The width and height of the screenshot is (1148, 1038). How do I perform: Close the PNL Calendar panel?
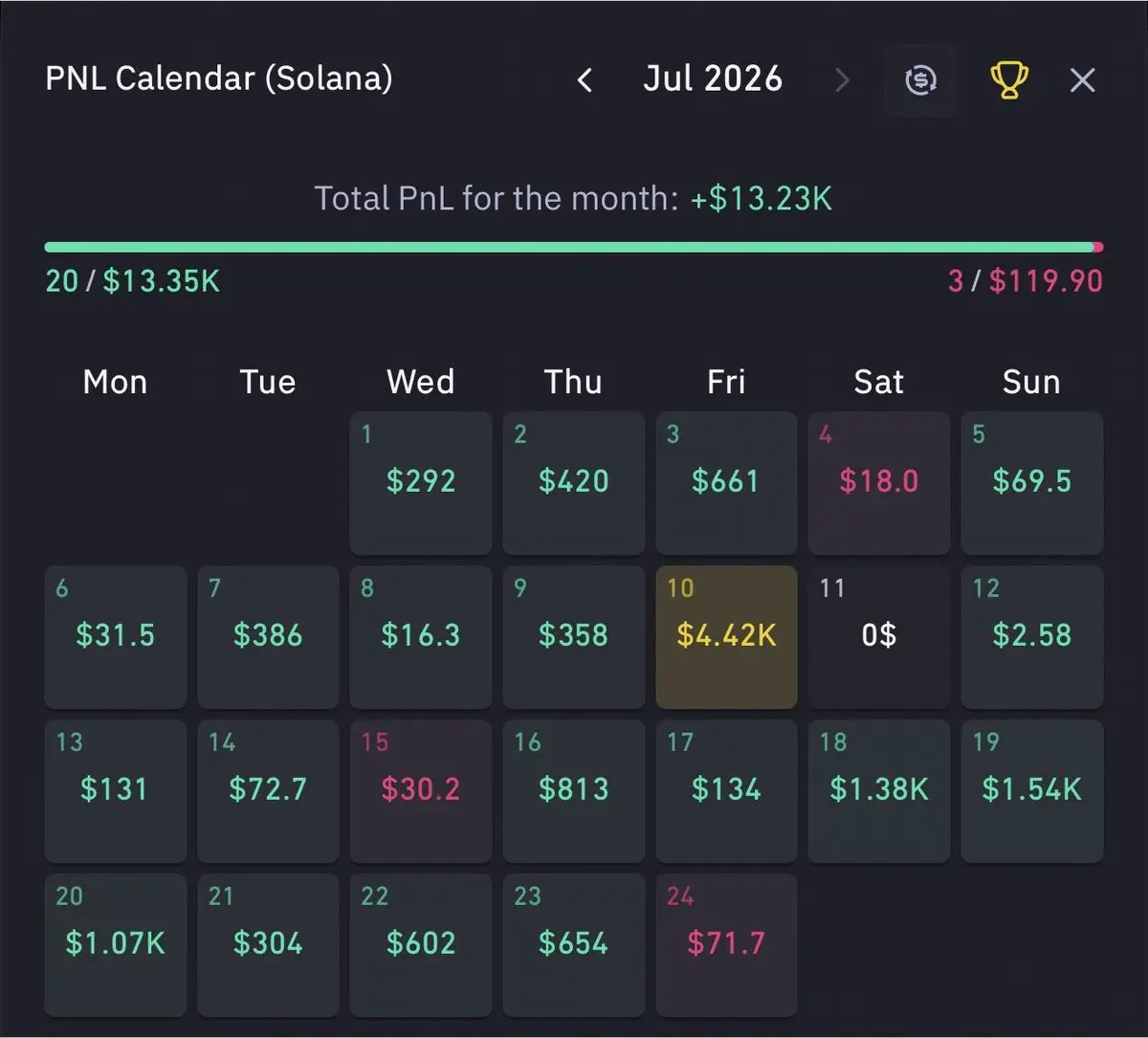click(x=1082, y=80)
